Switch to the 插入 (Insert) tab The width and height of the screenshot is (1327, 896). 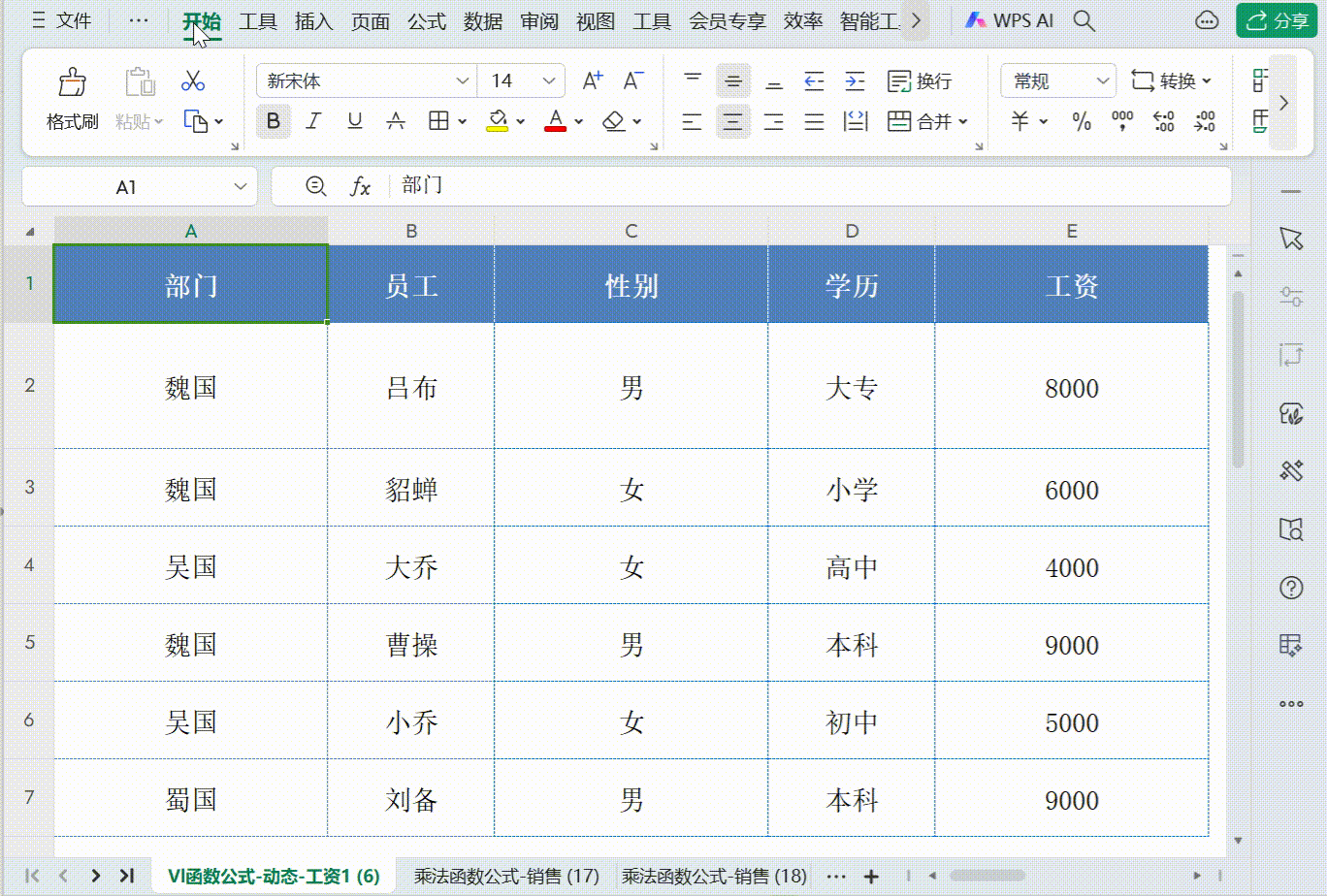pos(314,21)
